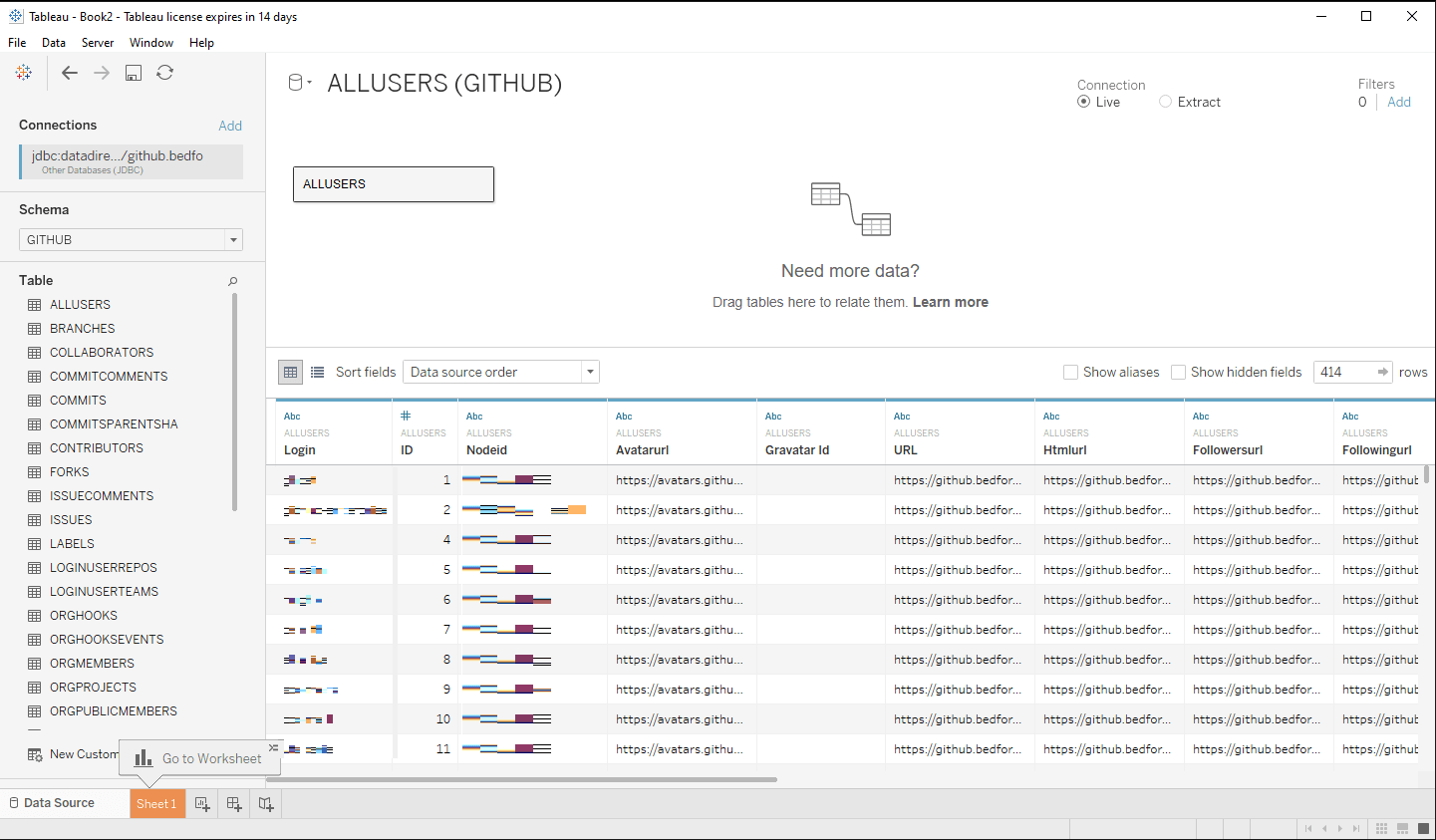Select the ORGMEMBERS table

click(x=92, y=664)
